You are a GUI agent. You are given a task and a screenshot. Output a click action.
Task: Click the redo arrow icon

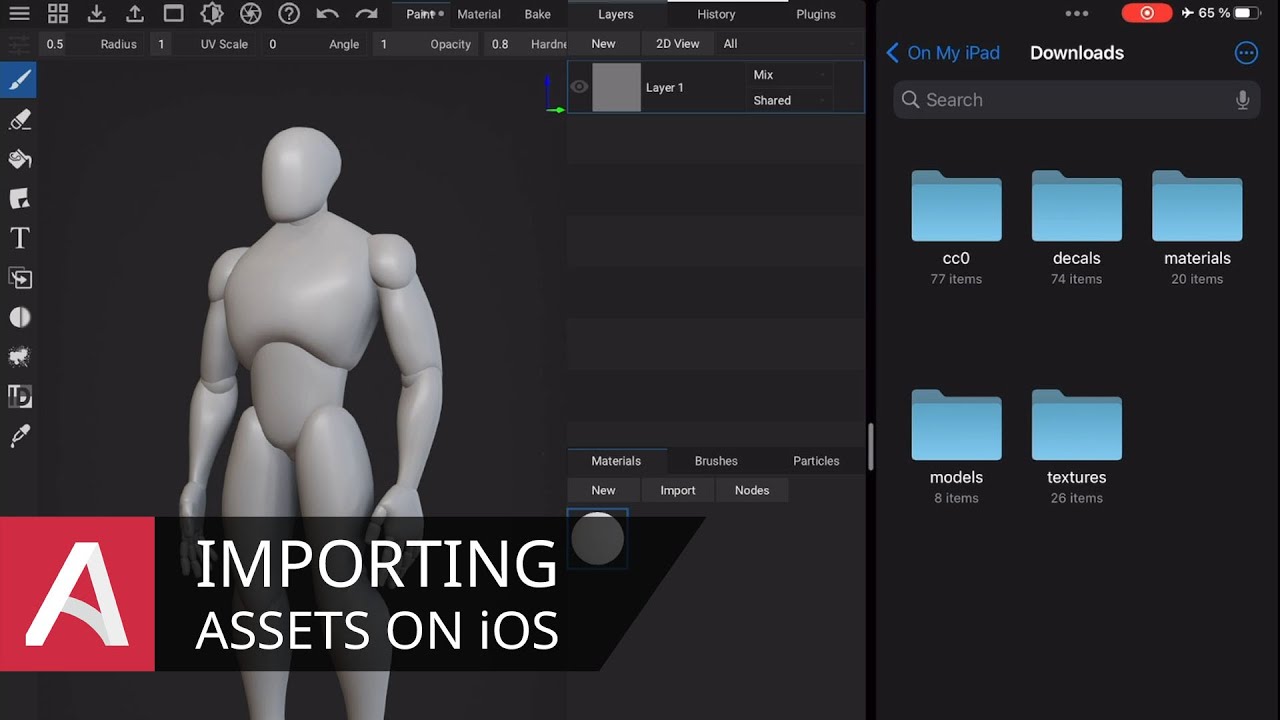(366, 14)
